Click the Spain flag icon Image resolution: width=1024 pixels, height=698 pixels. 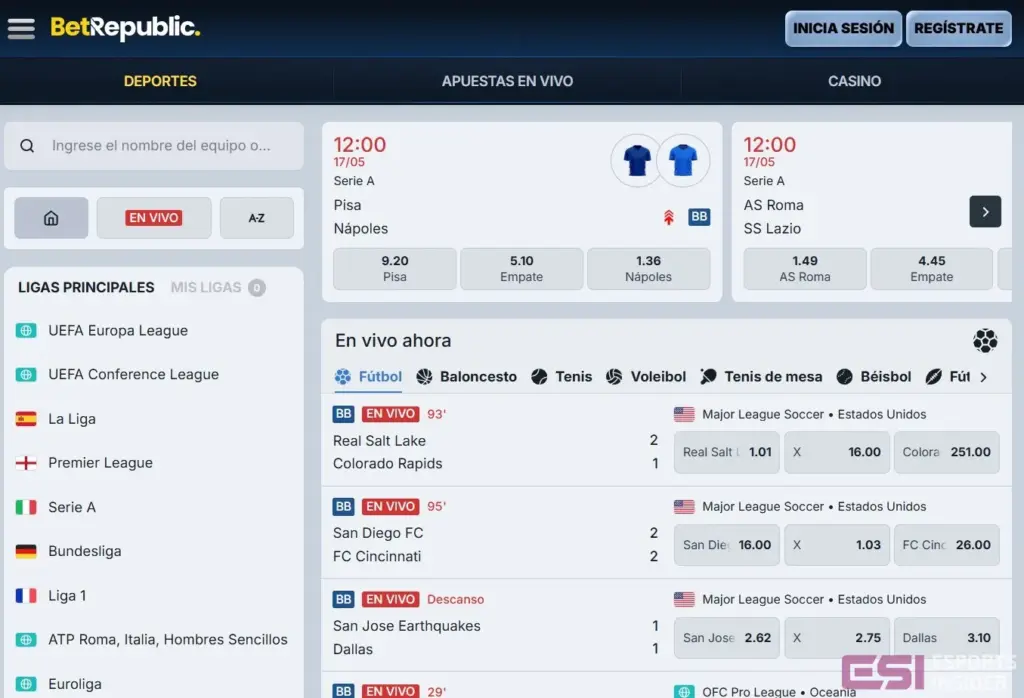26,419
